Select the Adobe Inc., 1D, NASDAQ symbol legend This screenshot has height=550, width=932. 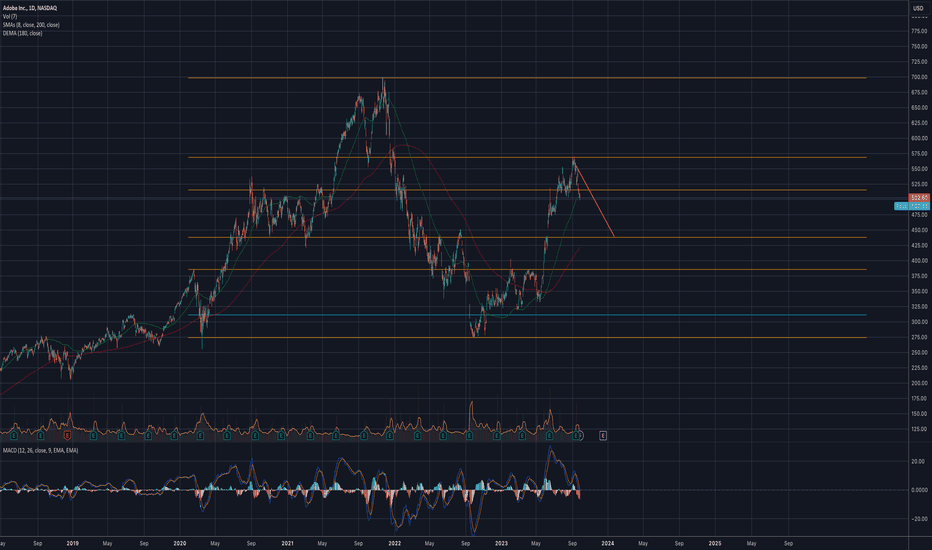(30, 8)
